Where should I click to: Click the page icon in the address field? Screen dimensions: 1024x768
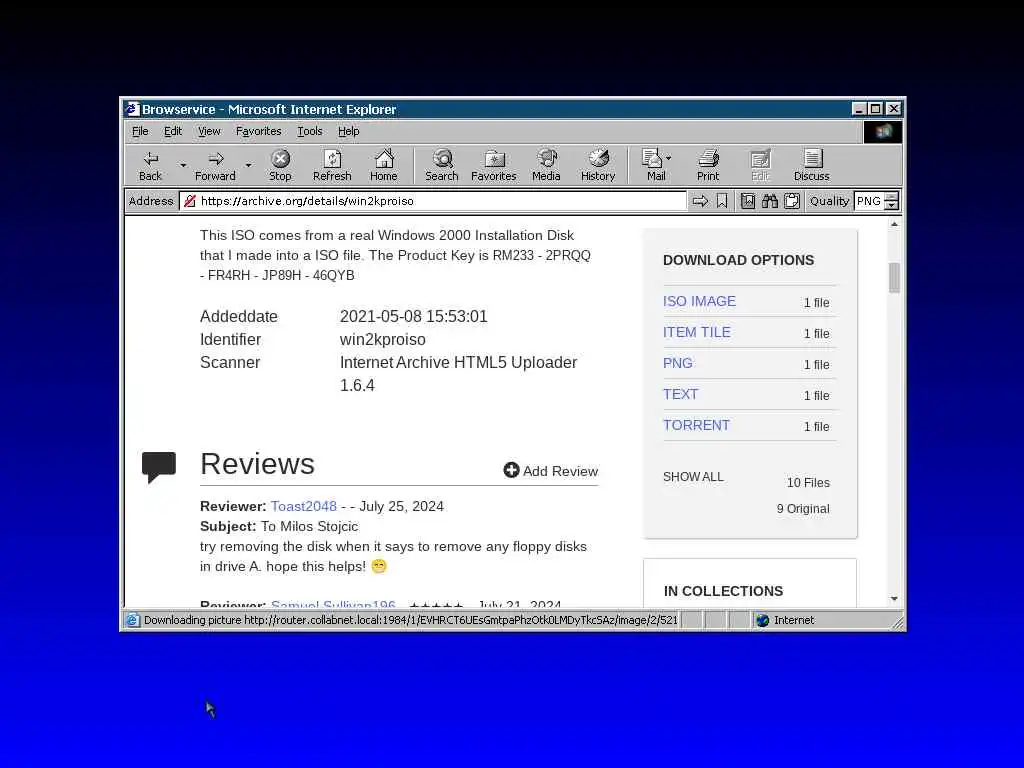tap(190, 201)
